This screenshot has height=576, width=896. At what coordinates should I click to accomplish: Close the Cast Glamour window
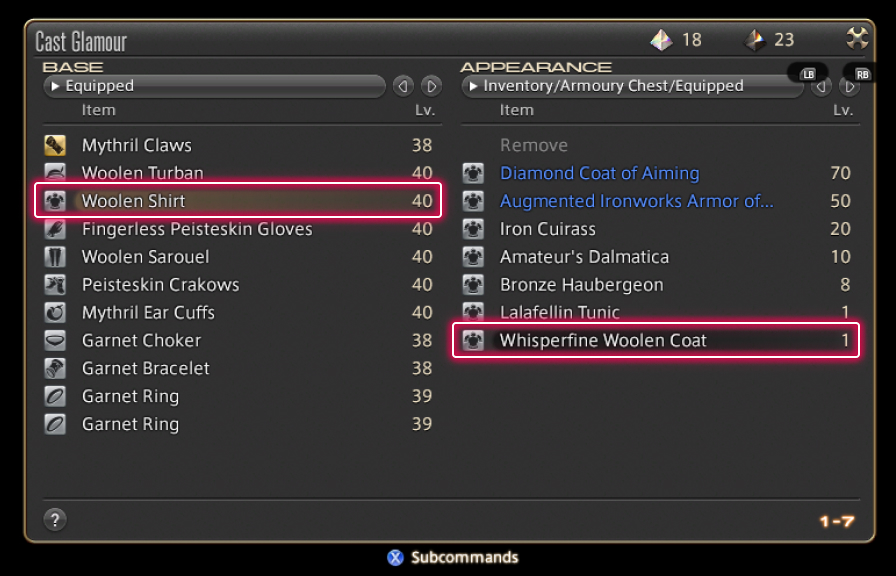tap(857, 39)
